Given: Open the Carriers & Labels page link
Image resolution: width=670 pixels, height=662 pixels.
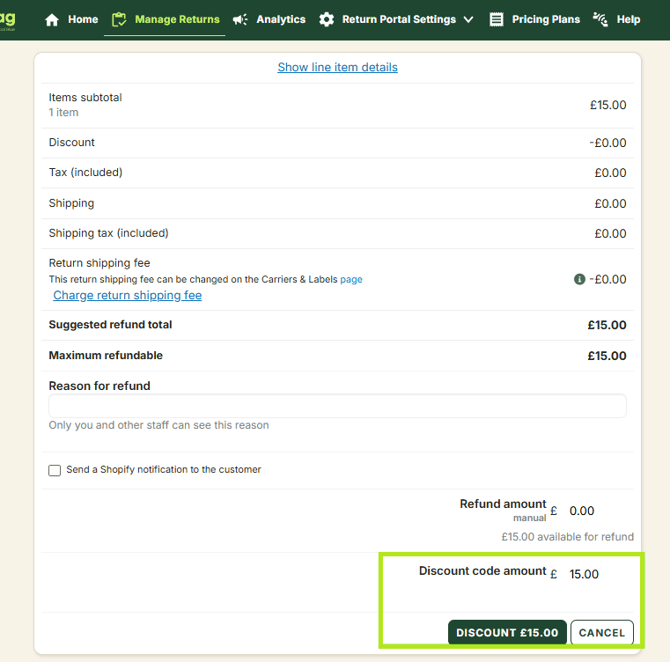Looking at the screenshot, I should coord(351,279).
